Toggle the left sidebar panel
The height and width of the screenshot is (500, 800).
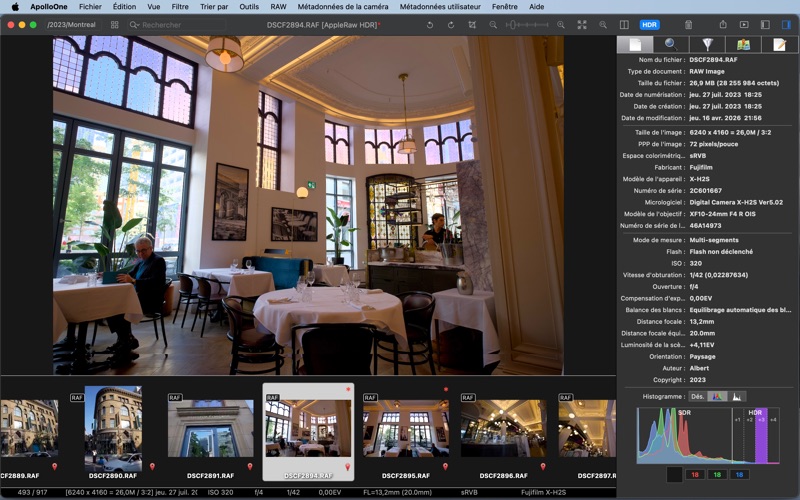(x=765, y=24)
